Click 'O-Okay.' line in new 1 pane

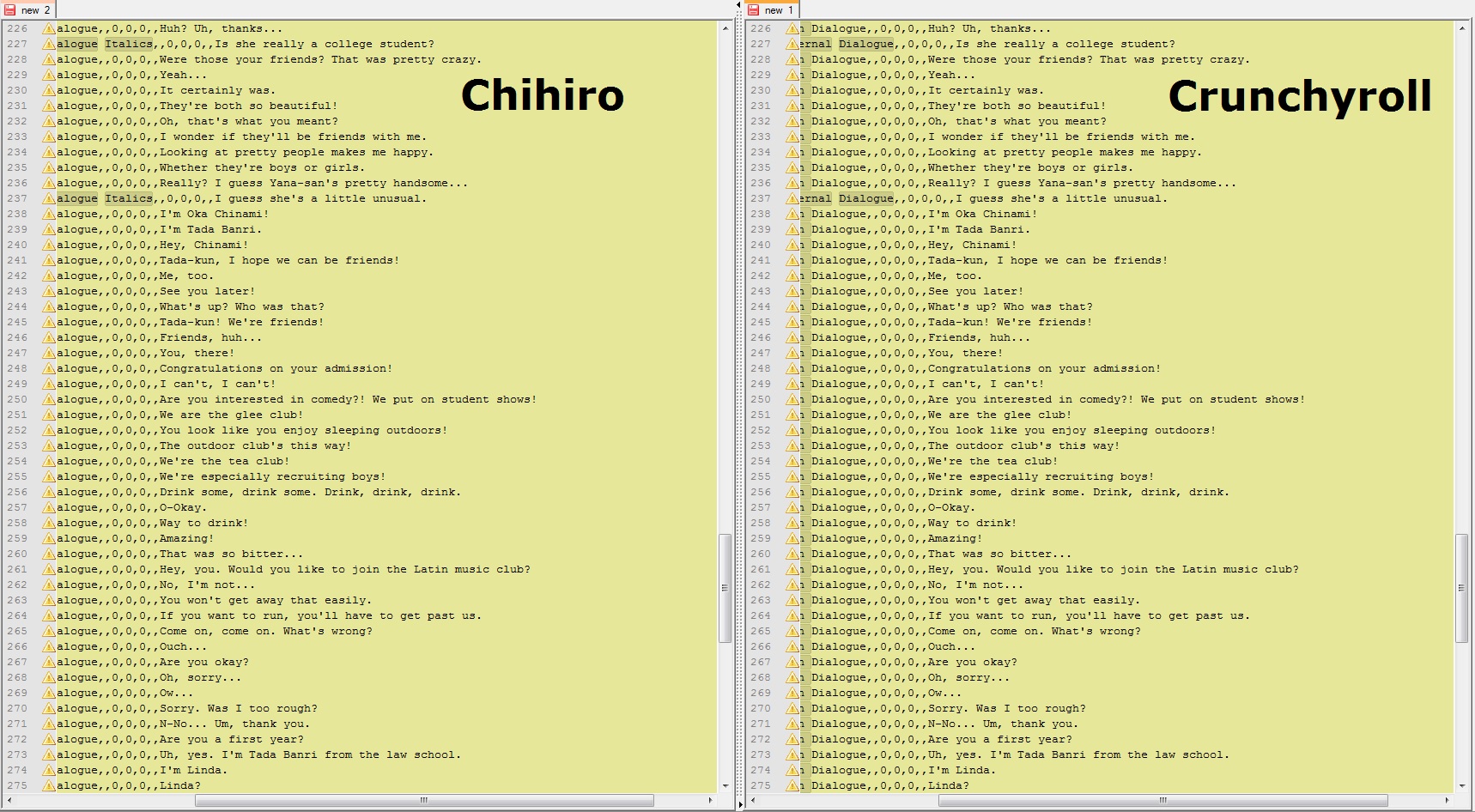tap(952, 508)
